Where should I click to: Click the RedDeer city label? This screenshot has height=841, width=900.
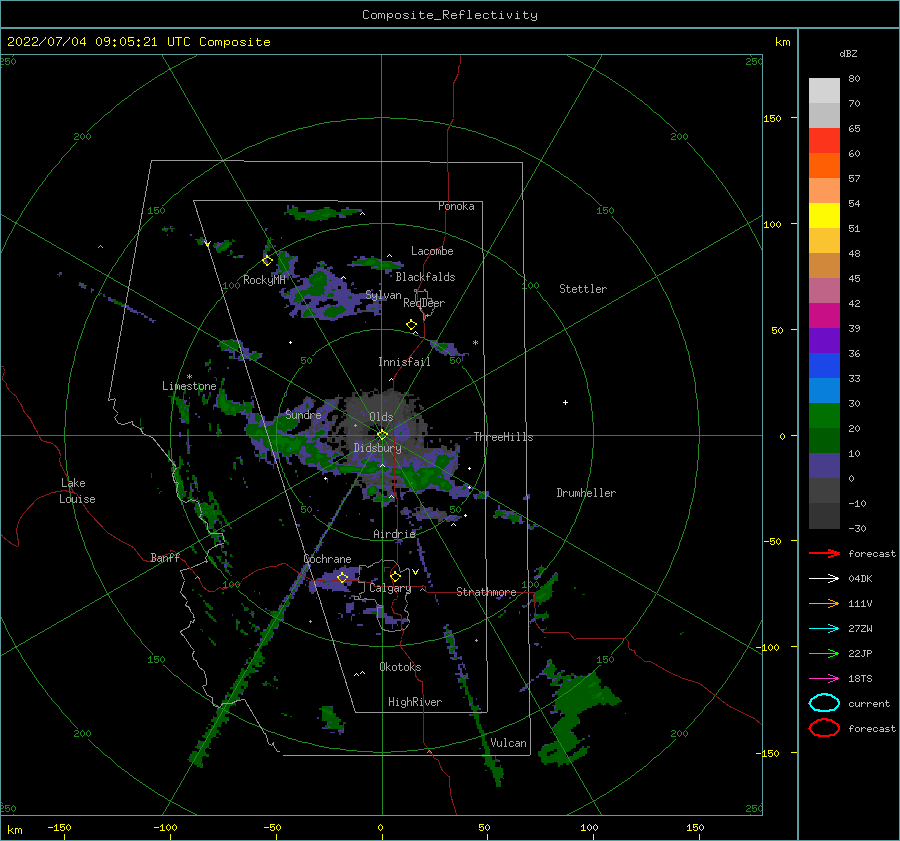click(424, 303)
